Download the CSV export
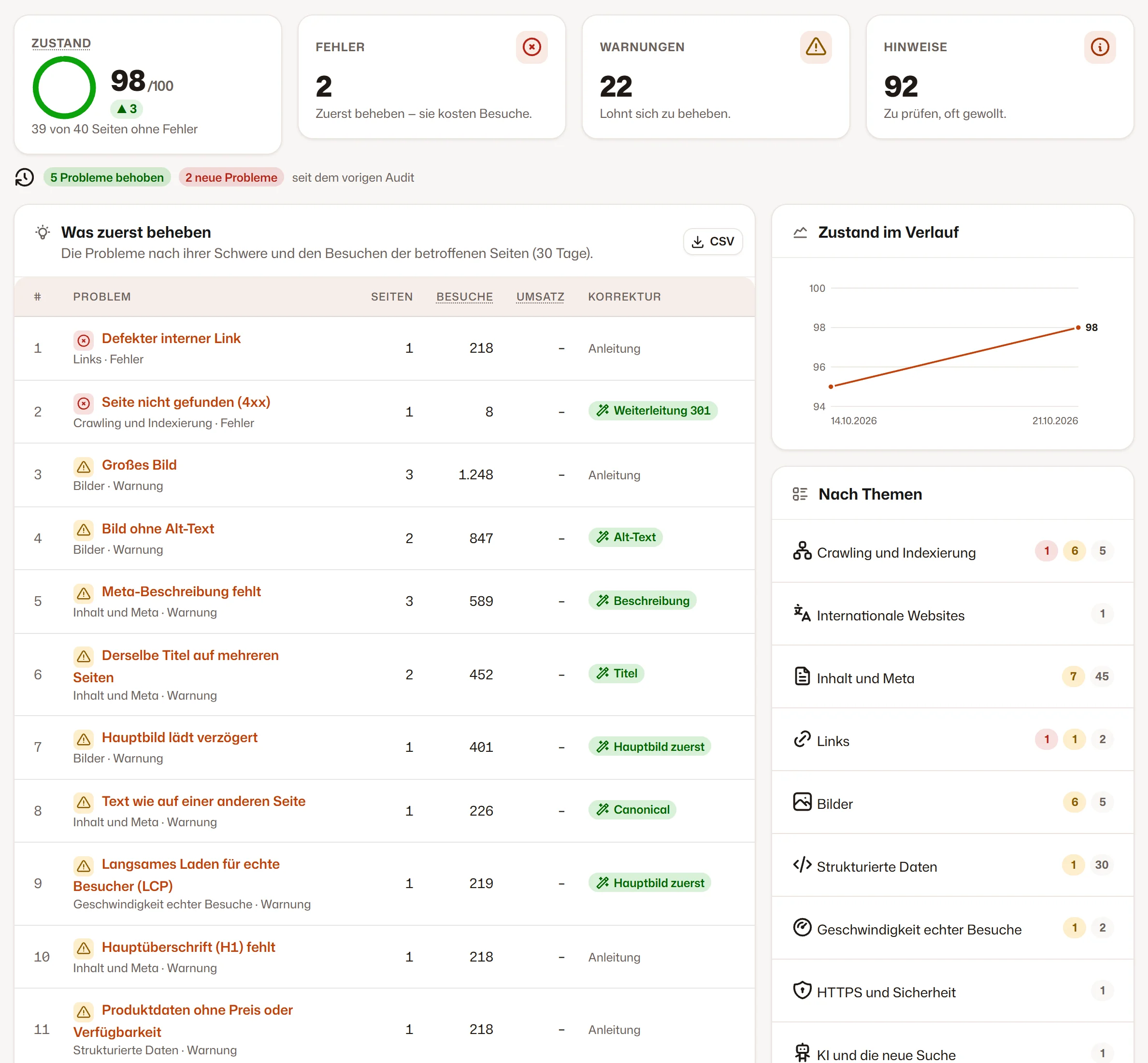This screenshot has height=1063, width=1148. point(713,242)
